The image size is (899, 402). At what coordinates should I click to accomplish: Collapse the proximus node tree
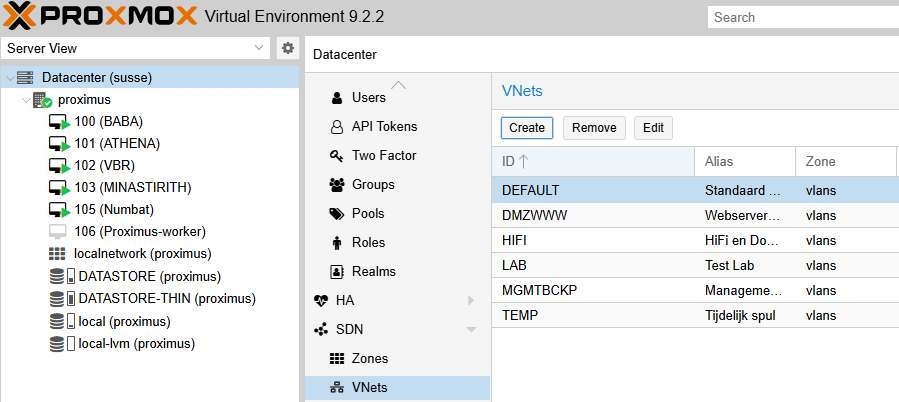coord(26,100)
